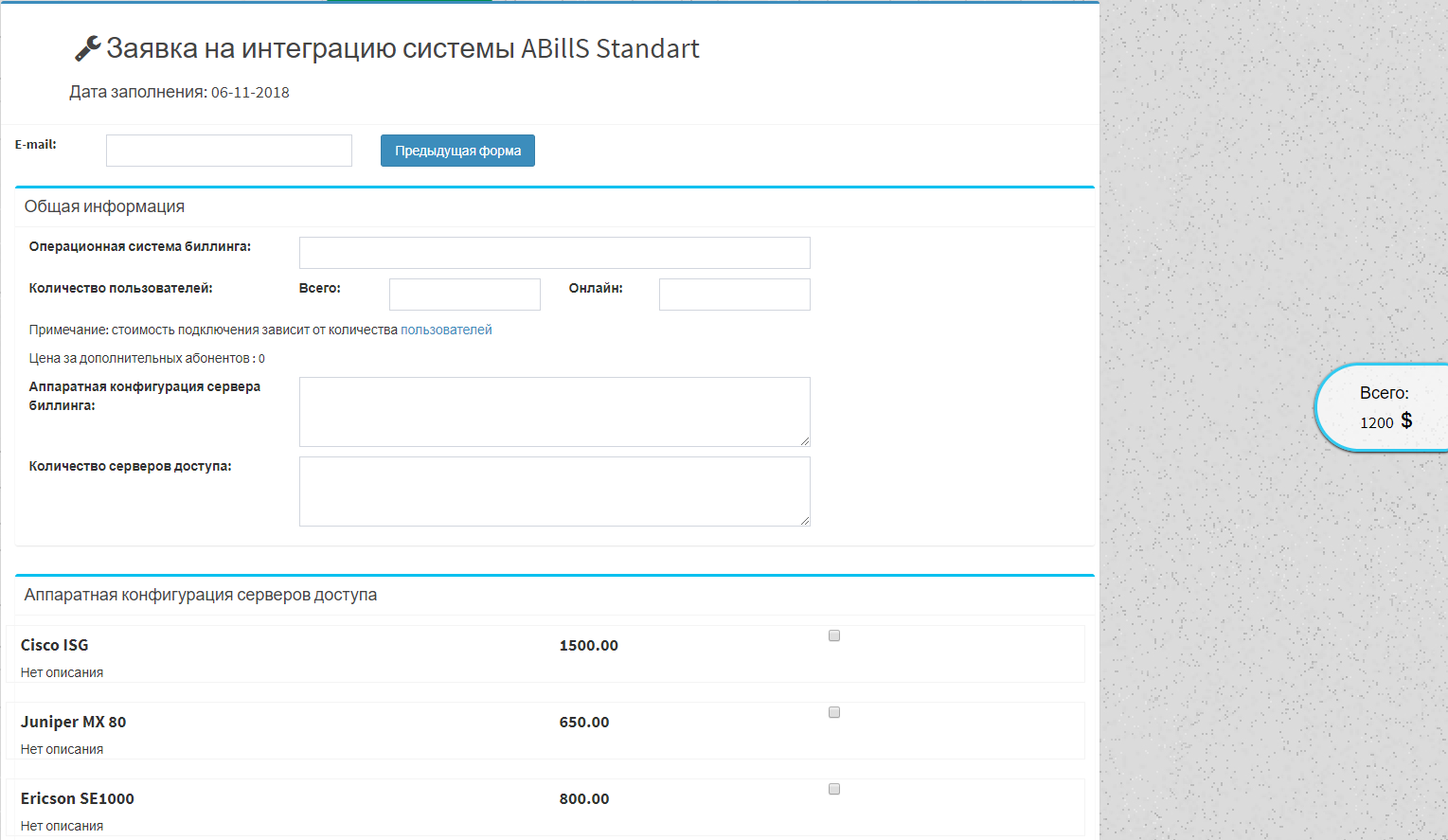The image size is (1448, 840).
Task: Click the Количество серверов доступа textarea
Action: [555, 491]
